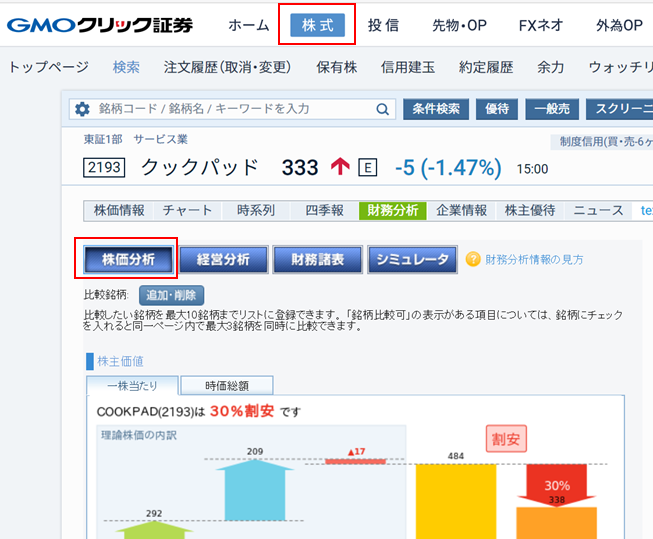Select the 時価総額 tab
Image resolution: width=653 pixels, height=539 pixels.
click(227, 386)
